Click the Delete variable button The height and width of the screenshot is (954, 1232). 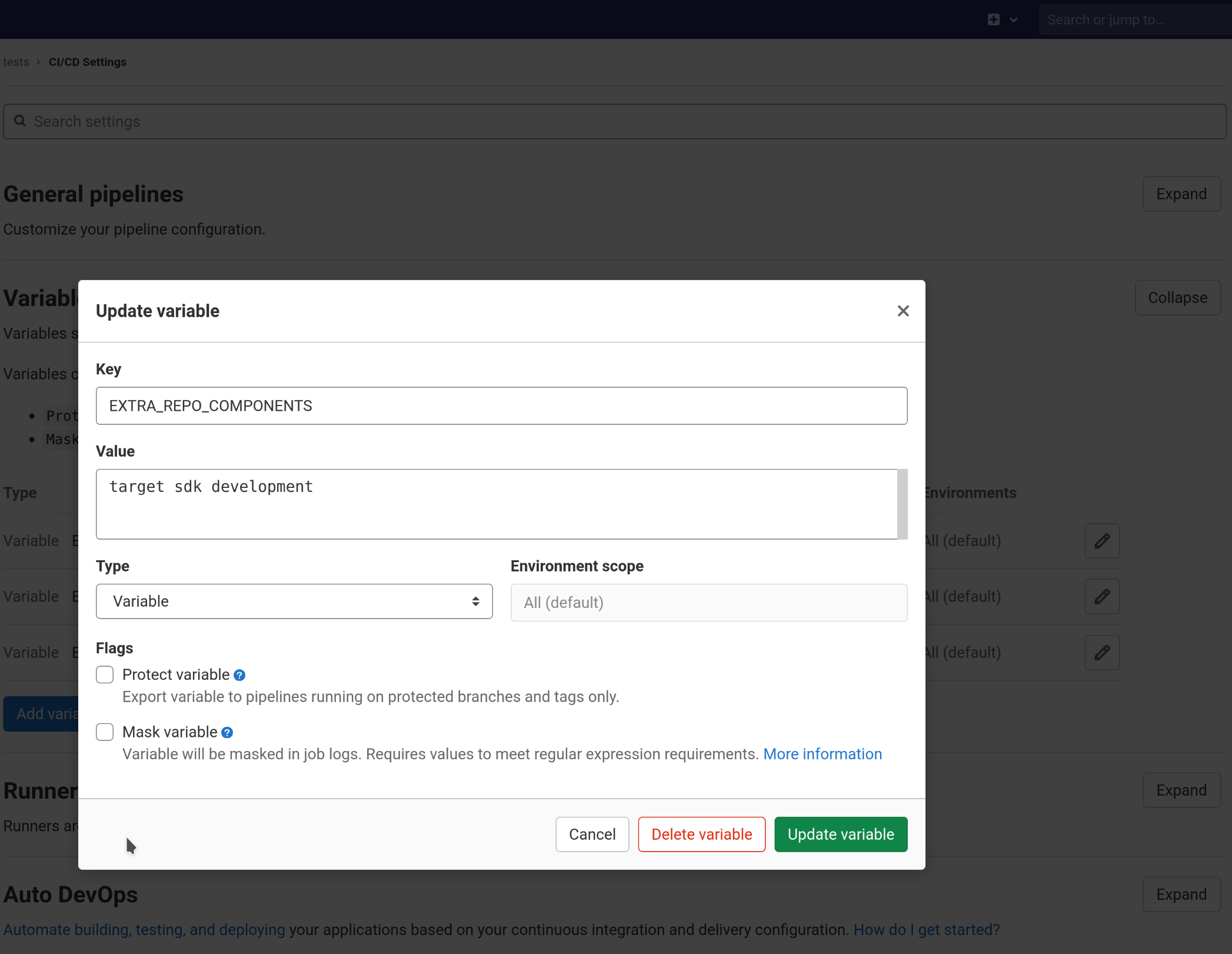pos(701,834)
